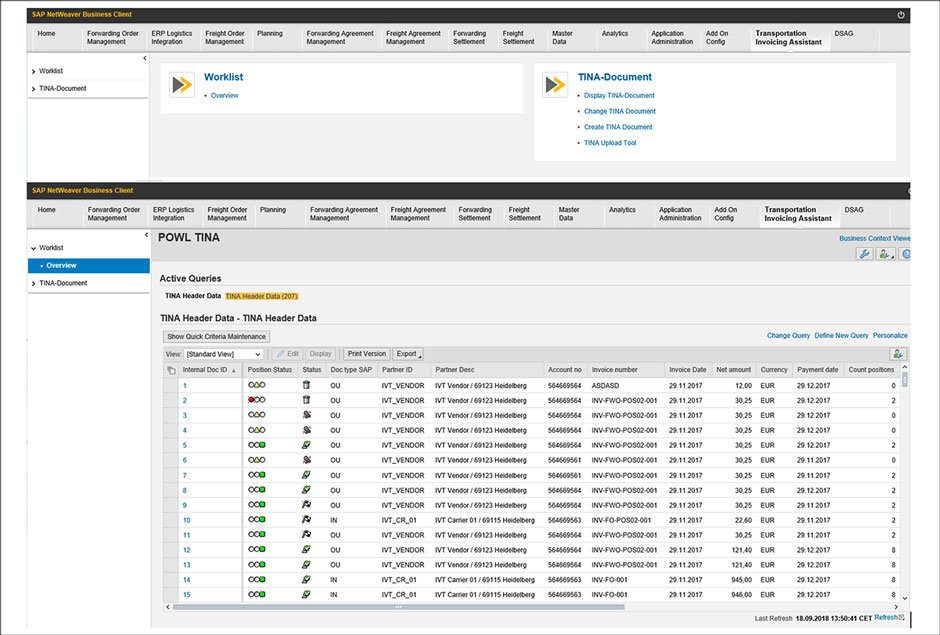The width and height of the screenshot is (940, 635).
Task: Open the Business Context Viewer link
Action: pos(875,239)
